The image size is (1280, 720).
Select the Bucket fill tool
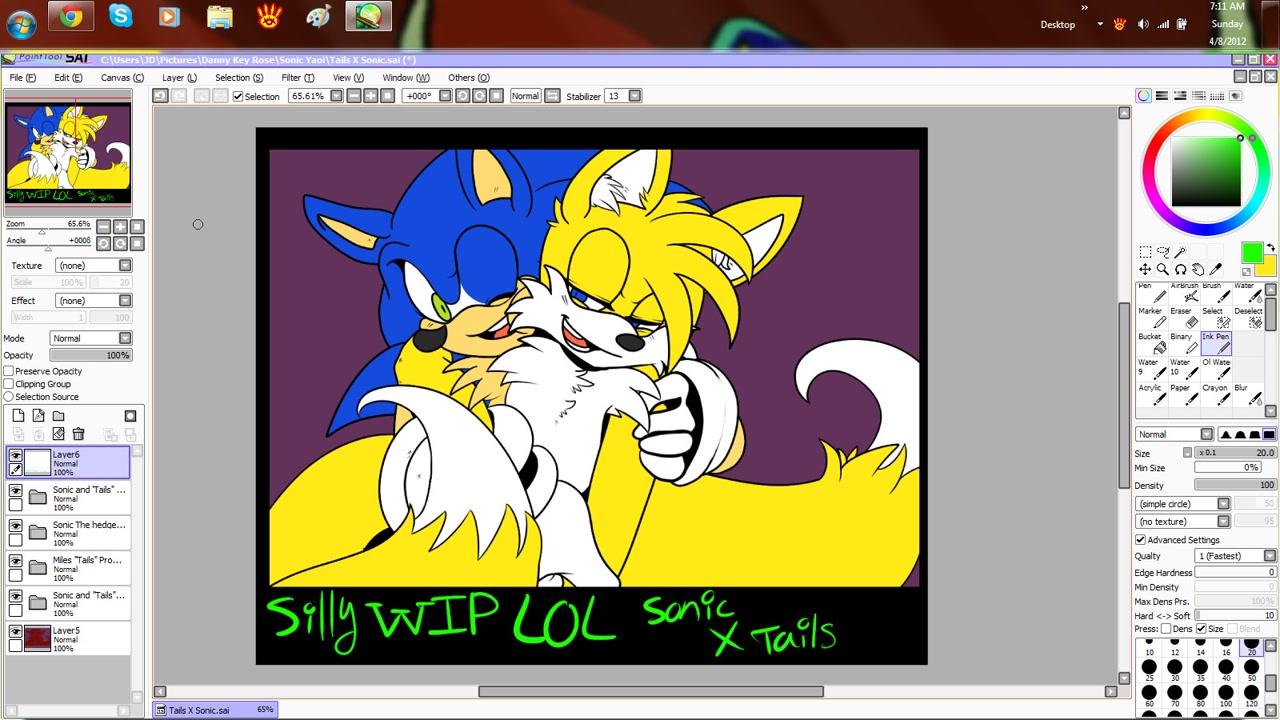(x=1152, y=343)
